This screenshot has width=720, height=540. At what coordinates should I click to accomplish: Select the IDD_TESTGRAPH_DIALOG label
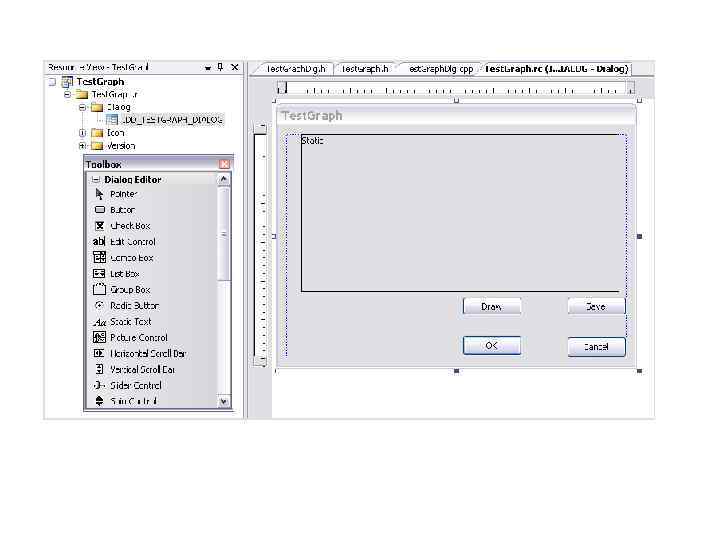click(x=172, y=120)
